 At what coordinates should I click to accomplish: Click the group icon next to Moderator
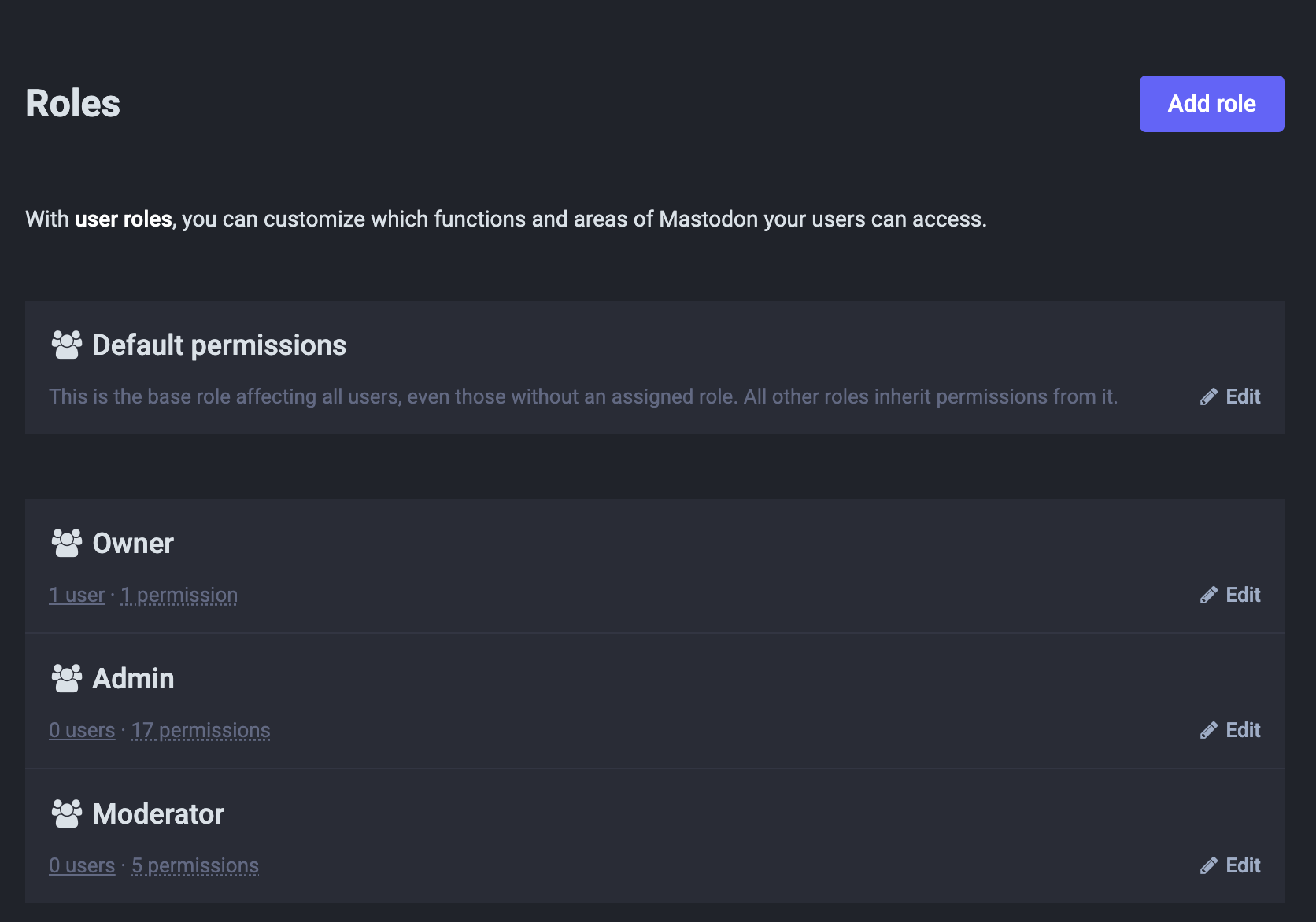(x=67, y=813)
